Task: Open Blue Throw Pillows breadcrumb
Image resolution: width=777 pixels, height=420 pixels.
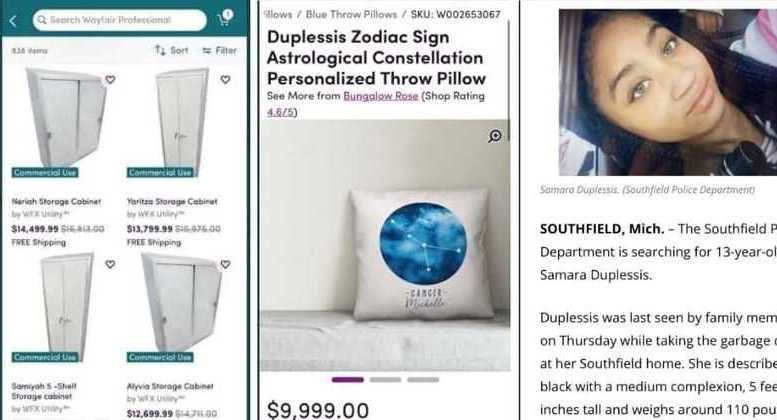Action: pos(351,14)
